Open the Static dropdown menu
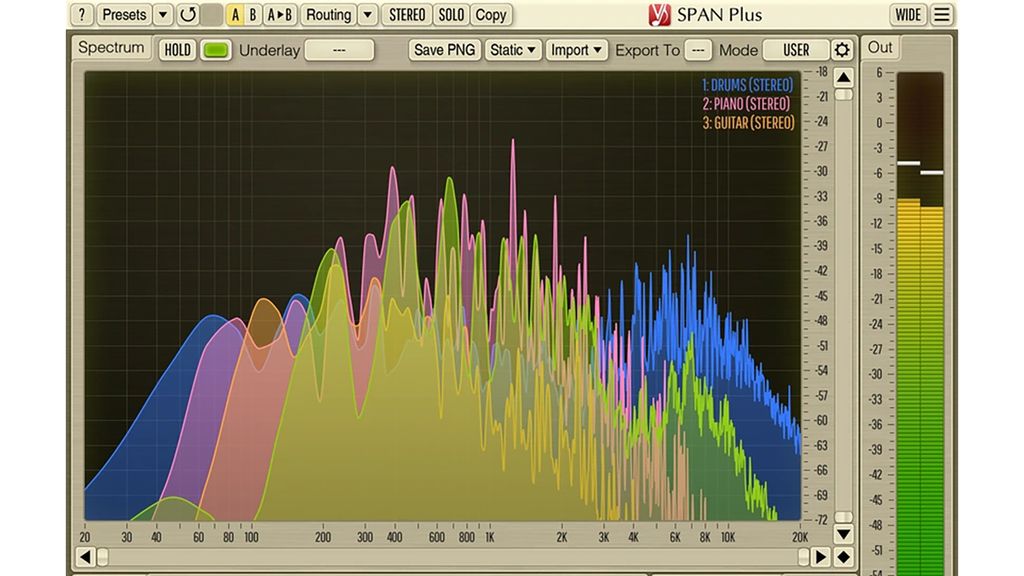 (513, 50)
